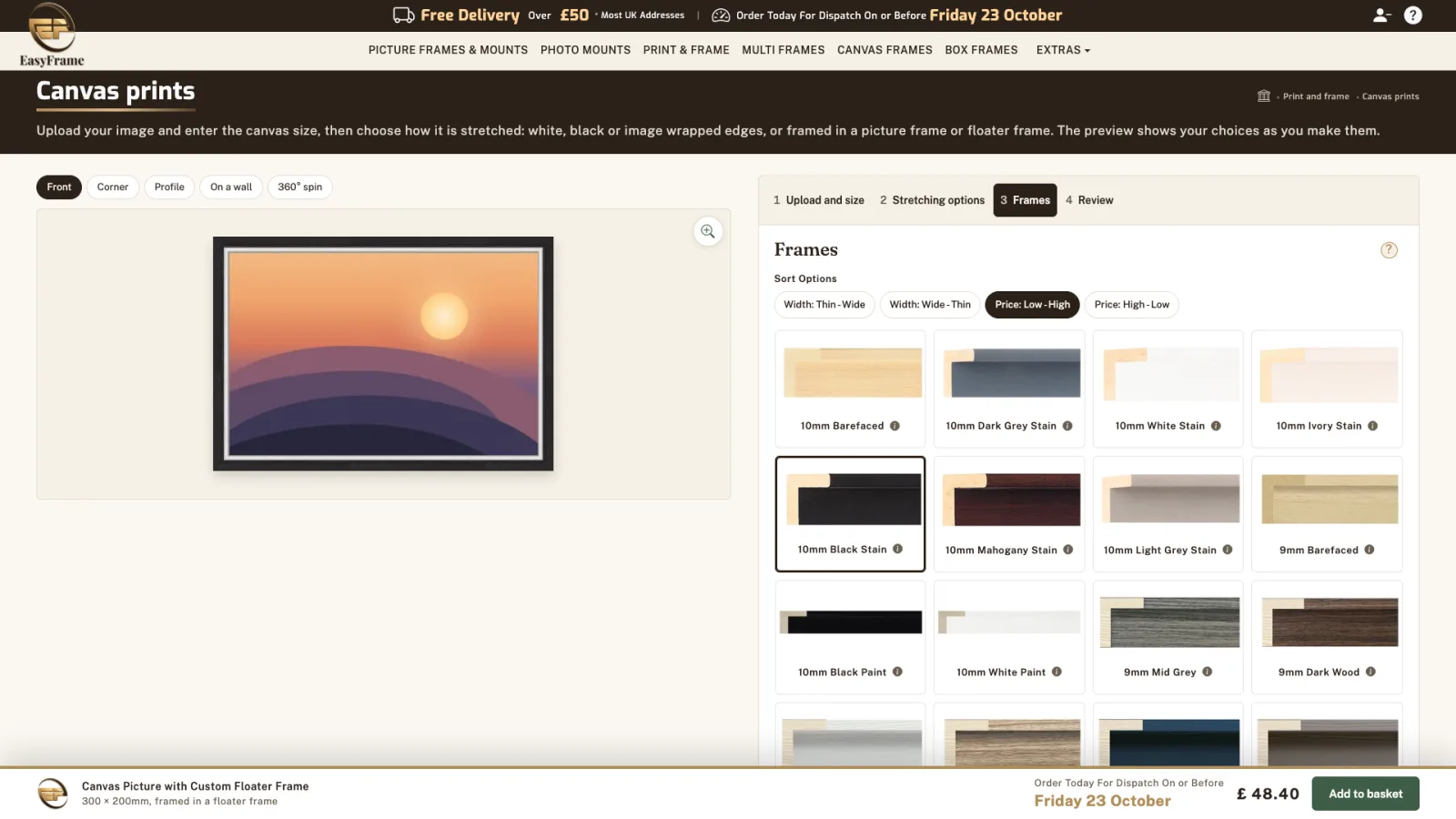Select the 10mm Dark Grey Stain swatch

[x=1009, y=389]
